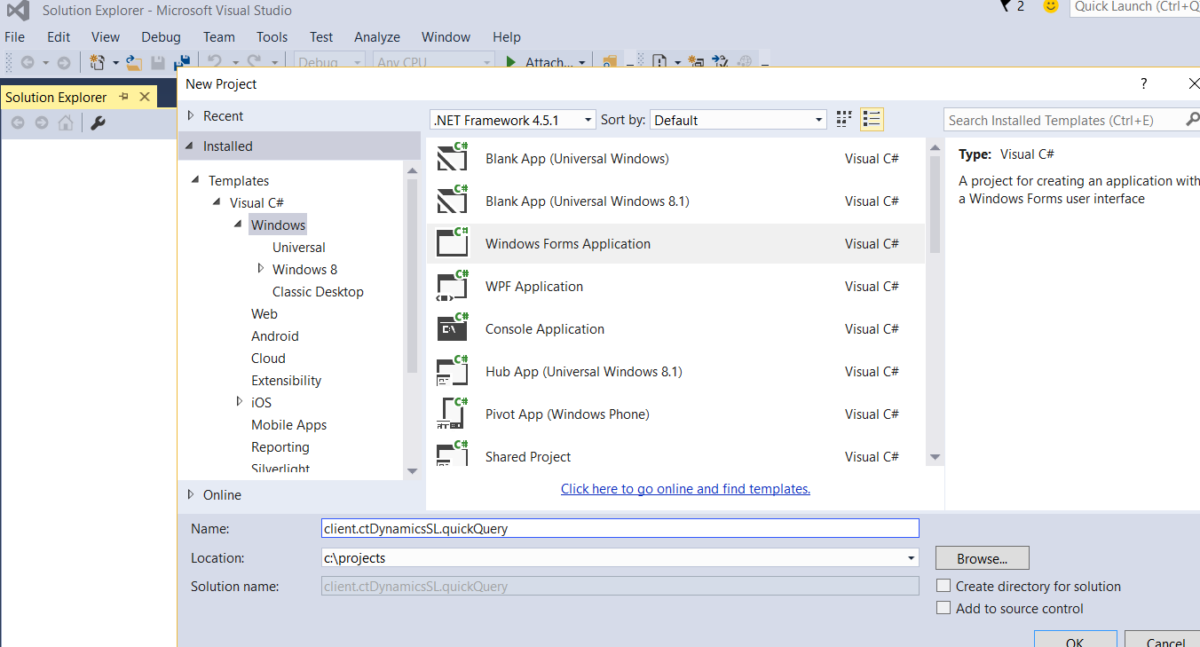Open the Debug menu

point(161,37)
